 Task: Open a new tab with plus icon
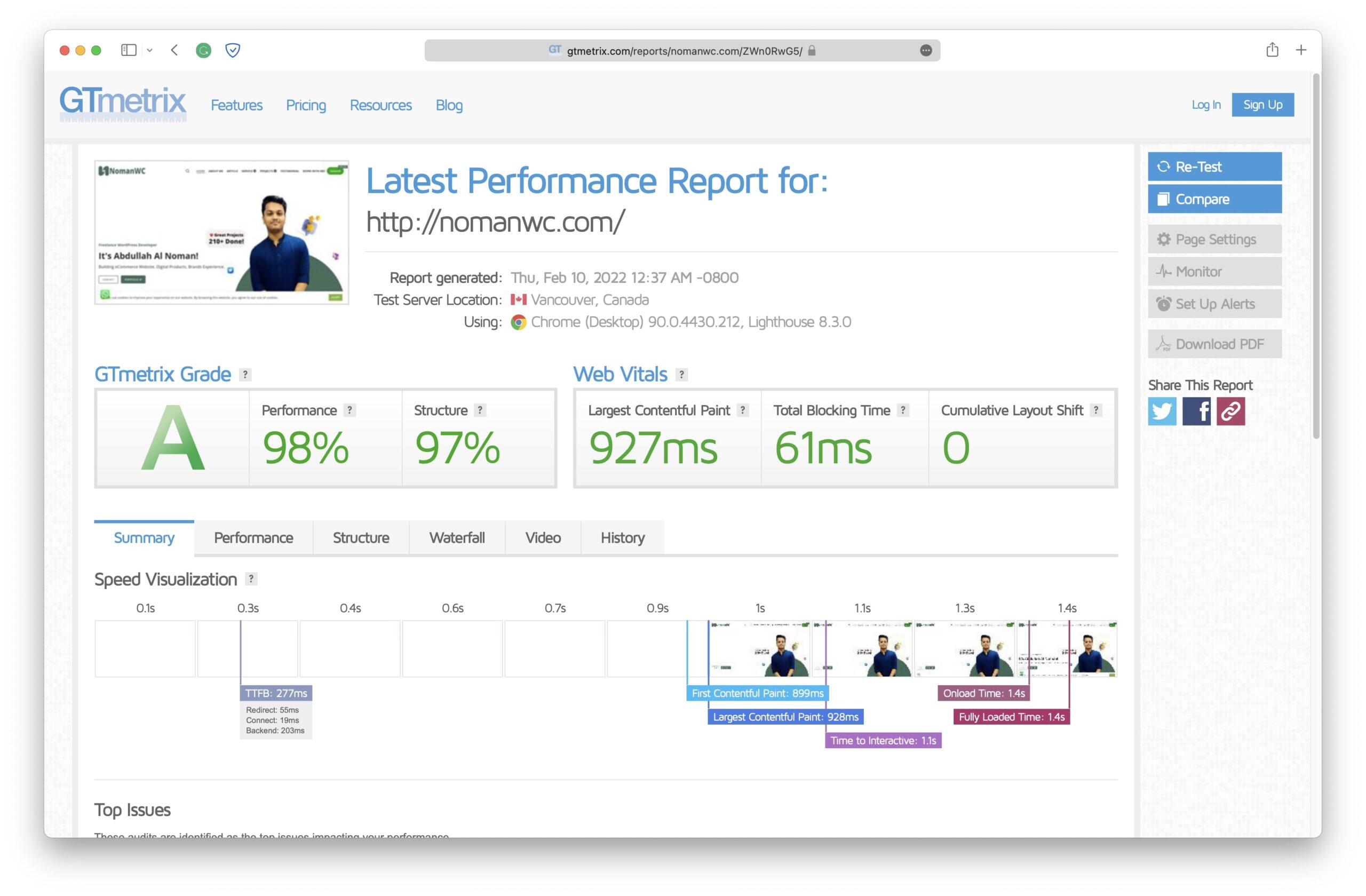click(1300, 51)
